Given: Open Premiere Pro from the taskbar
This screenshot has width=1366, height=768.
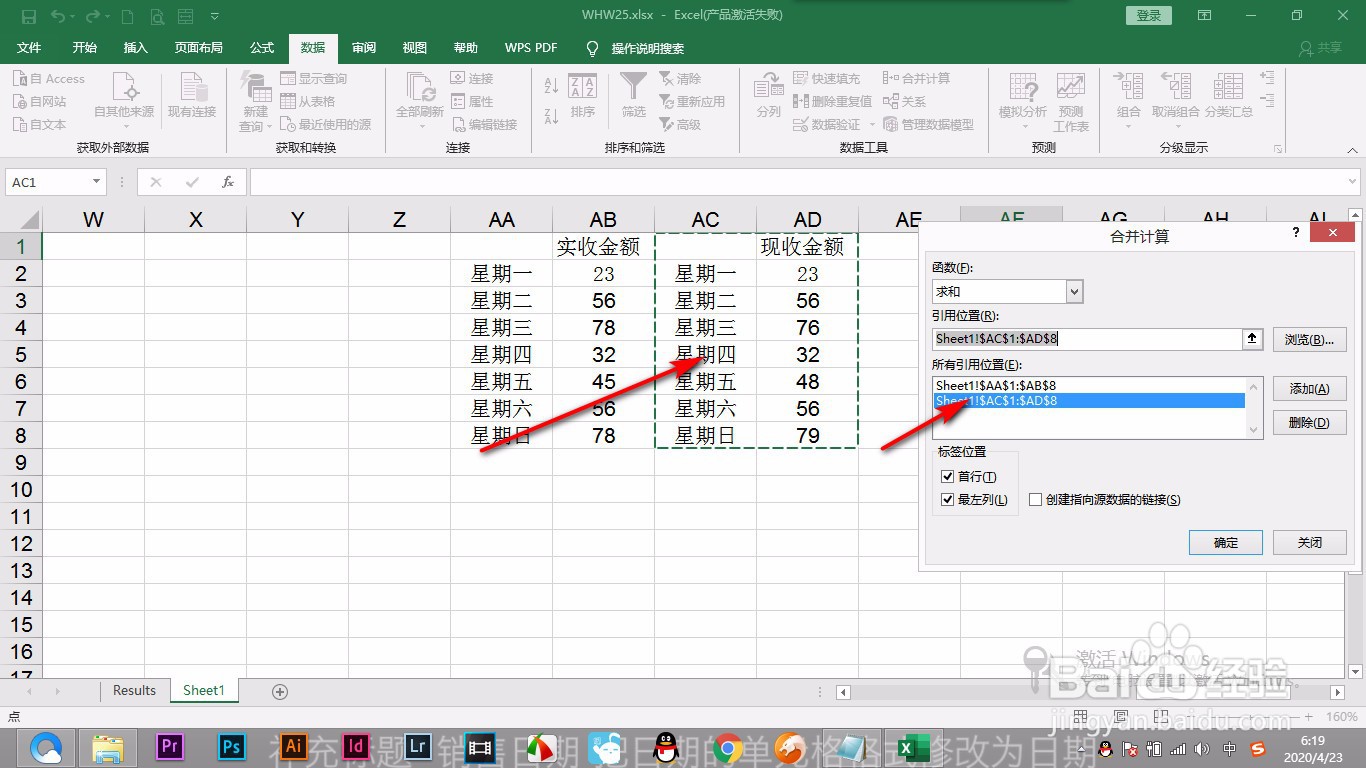Looking at the screenshot, I should click(170, 746).
